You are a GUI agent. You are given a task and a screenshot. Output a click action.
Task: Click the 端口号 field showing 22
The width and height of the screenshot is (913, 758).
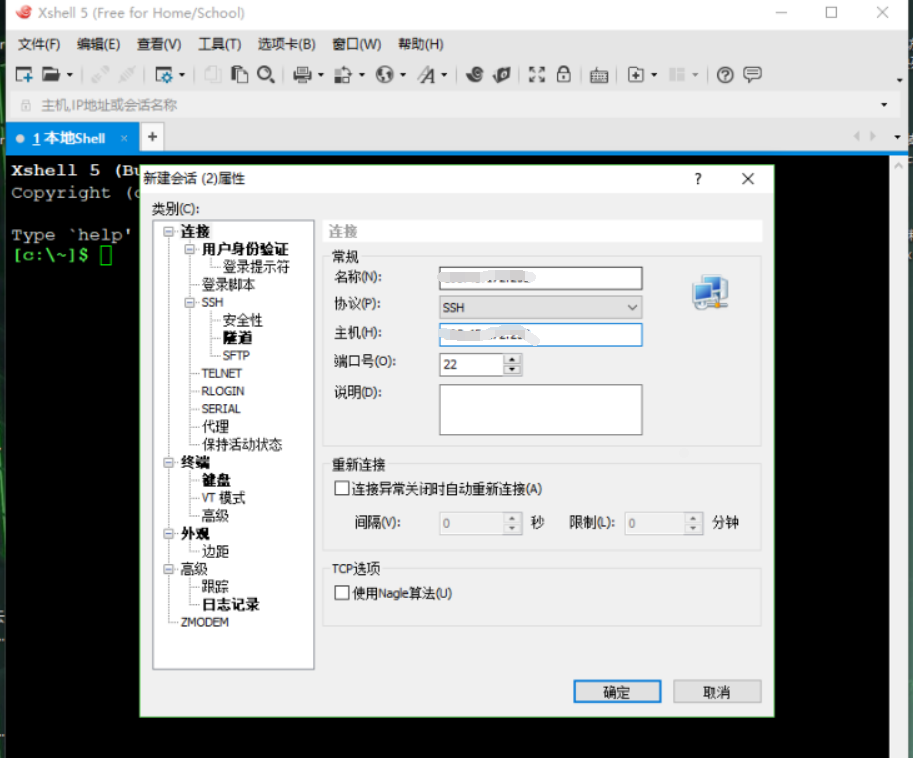470,364
